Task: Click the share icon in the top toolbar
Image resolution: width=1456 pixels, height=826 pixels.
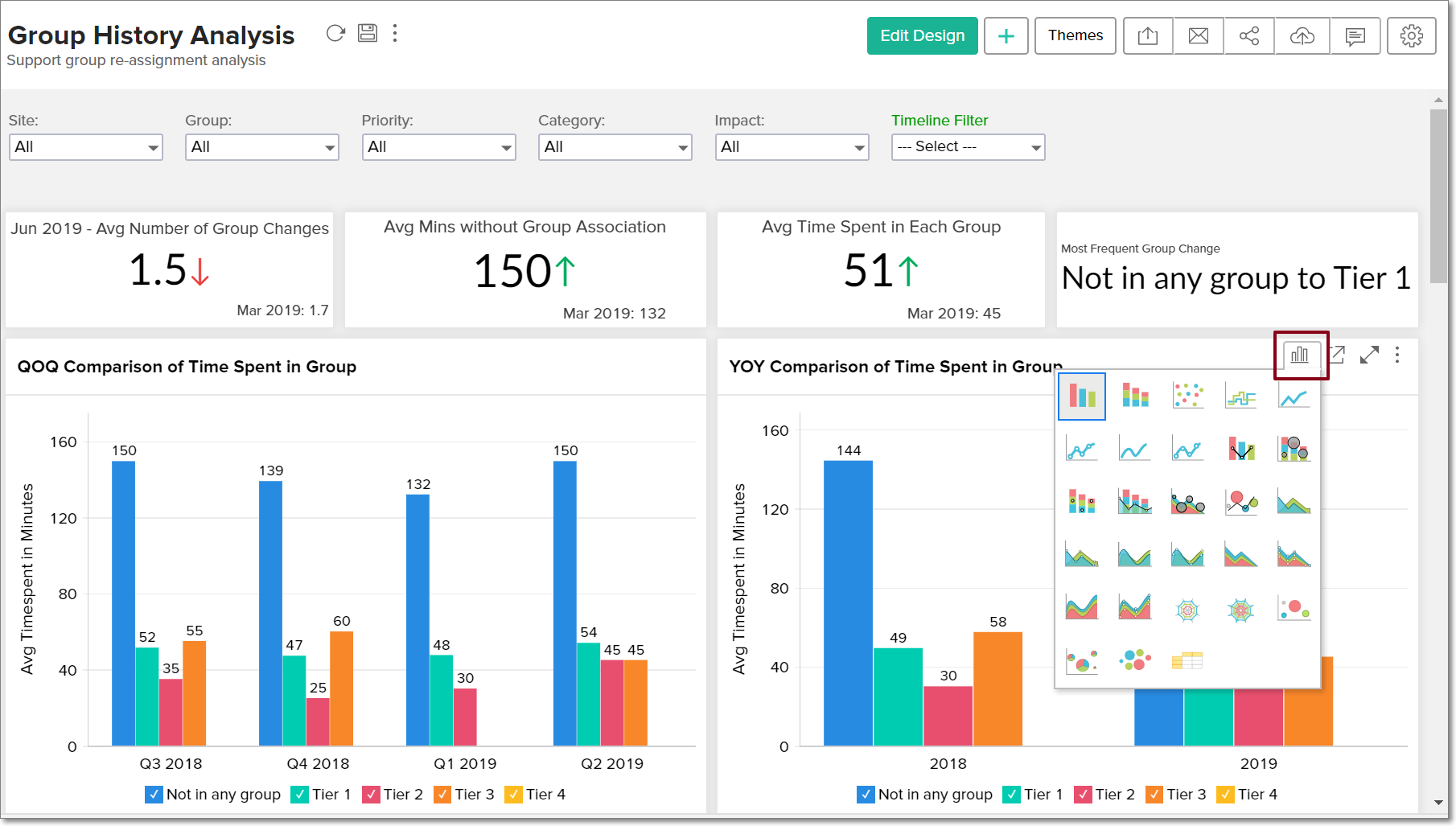Action: pyautogui.click(x=1249, y=35)
